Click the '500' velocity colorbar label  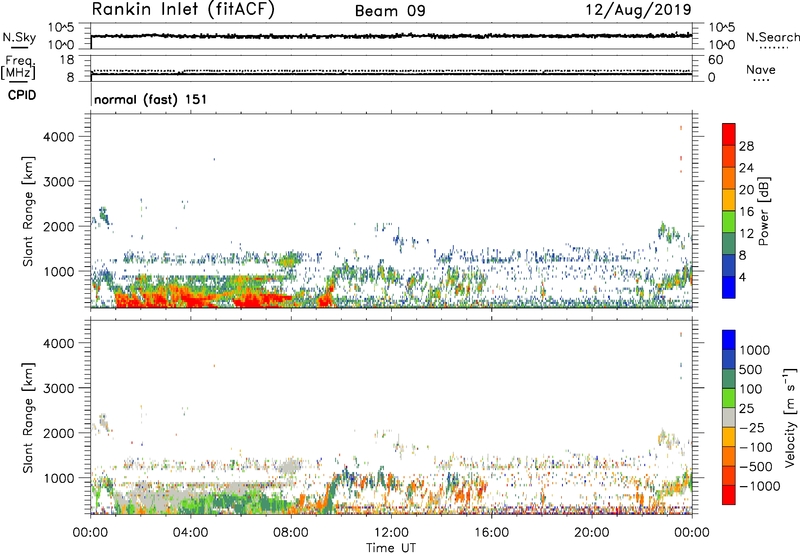pos(750,370)
